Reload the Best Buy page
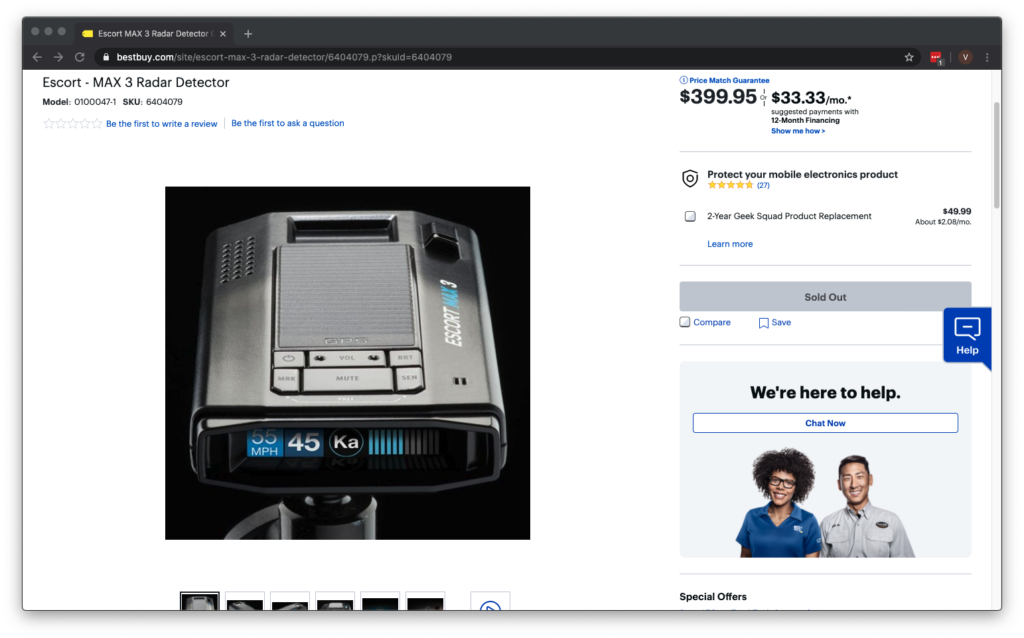The image size is (1024, 638). pyautogui.click(x=80, y=57)
